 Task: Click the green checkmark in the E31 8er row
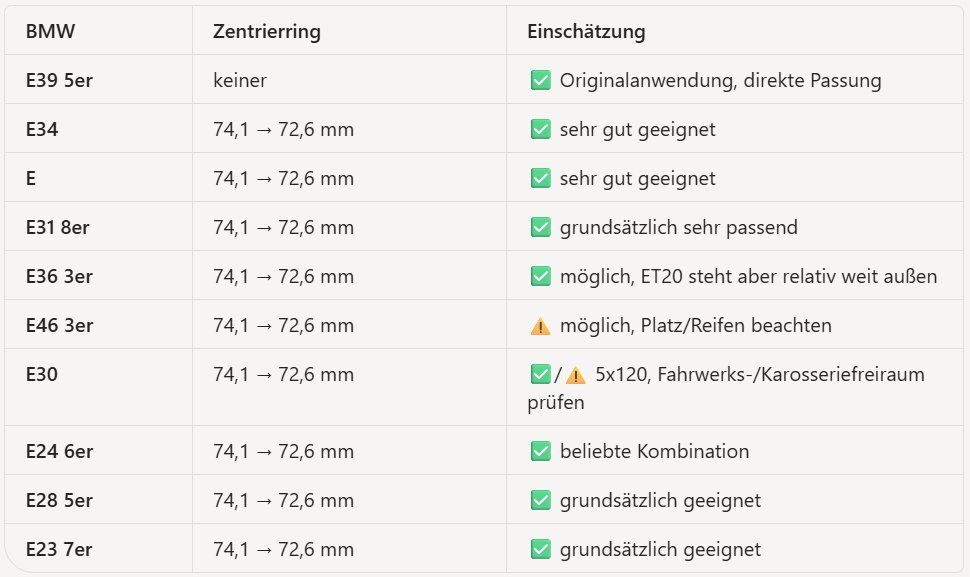[541, 227]
